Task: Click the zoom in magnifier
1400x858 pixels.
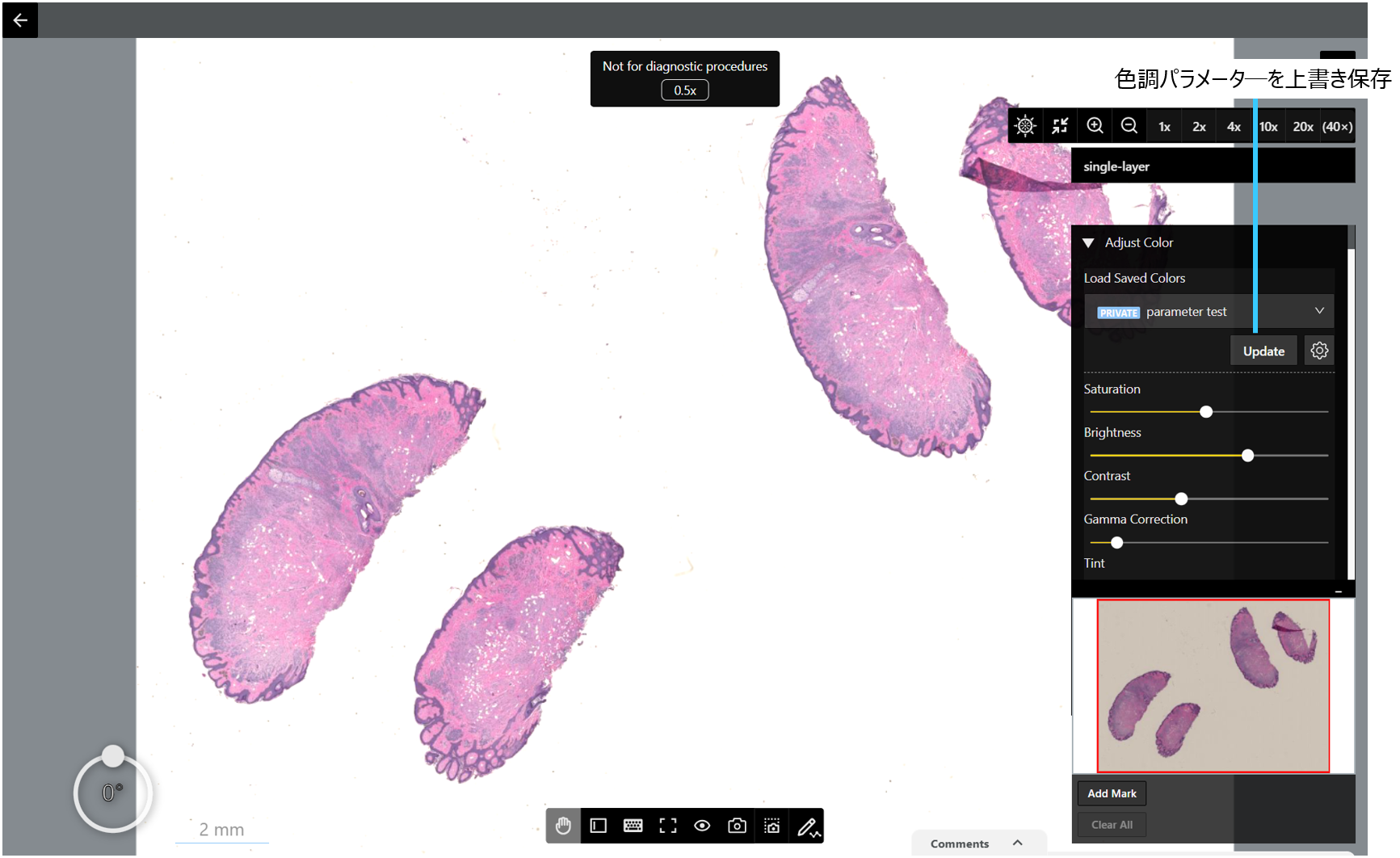Action: click(1095, 126)
